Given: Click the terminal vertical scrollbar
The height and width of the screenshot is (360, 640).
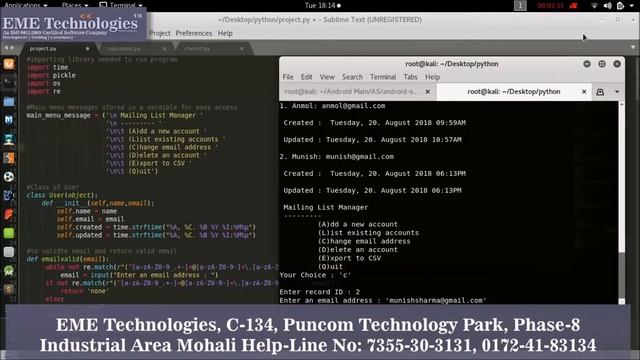Looking at the screenshot, I should pyautogui.click(x=622, y=202).
